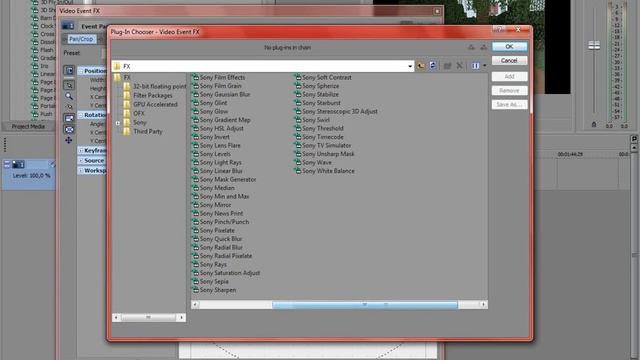The height and width of the screenshot is (360, 640).
Task: Click the folder tree scroll right arrow
Action: pos(182,317)
